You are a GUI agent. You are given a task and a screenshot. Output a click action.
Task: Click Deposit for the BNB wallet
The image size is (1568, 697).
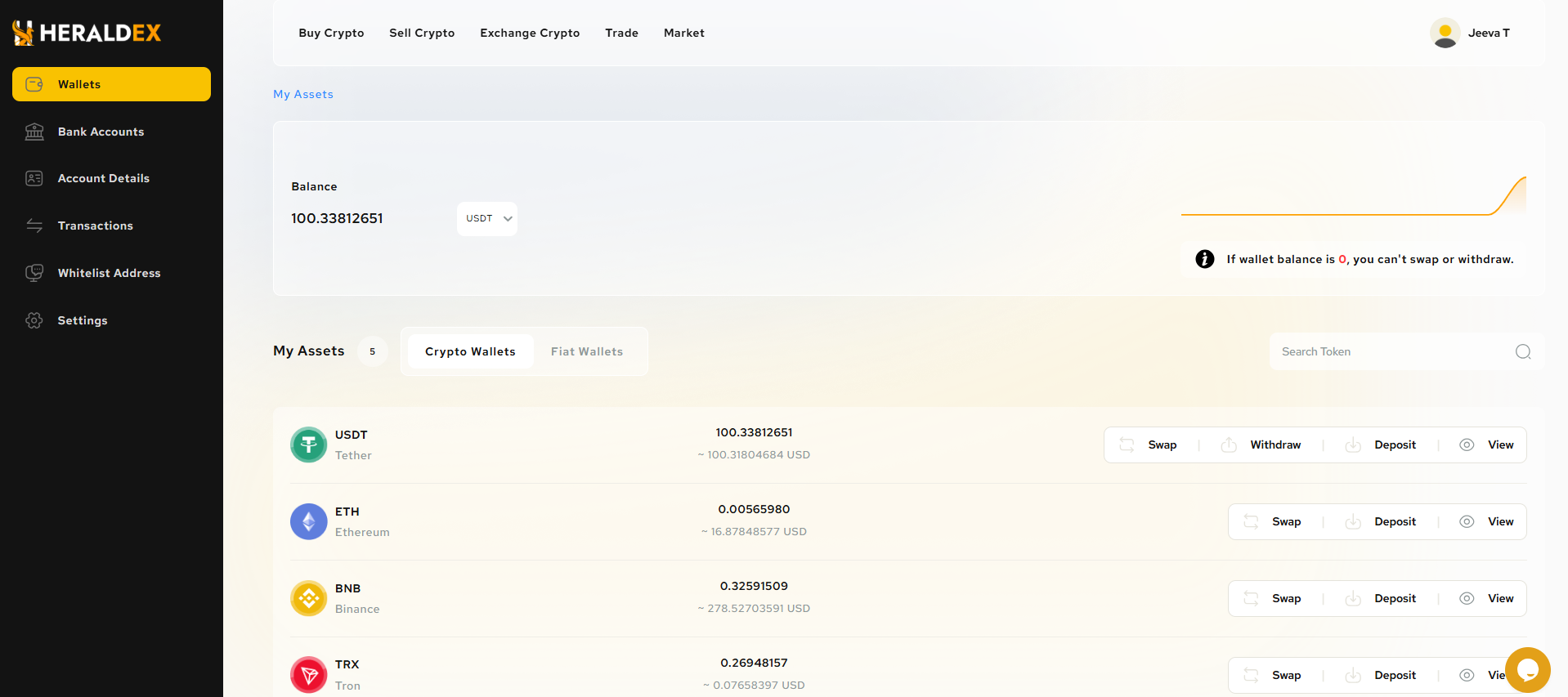1394,599
